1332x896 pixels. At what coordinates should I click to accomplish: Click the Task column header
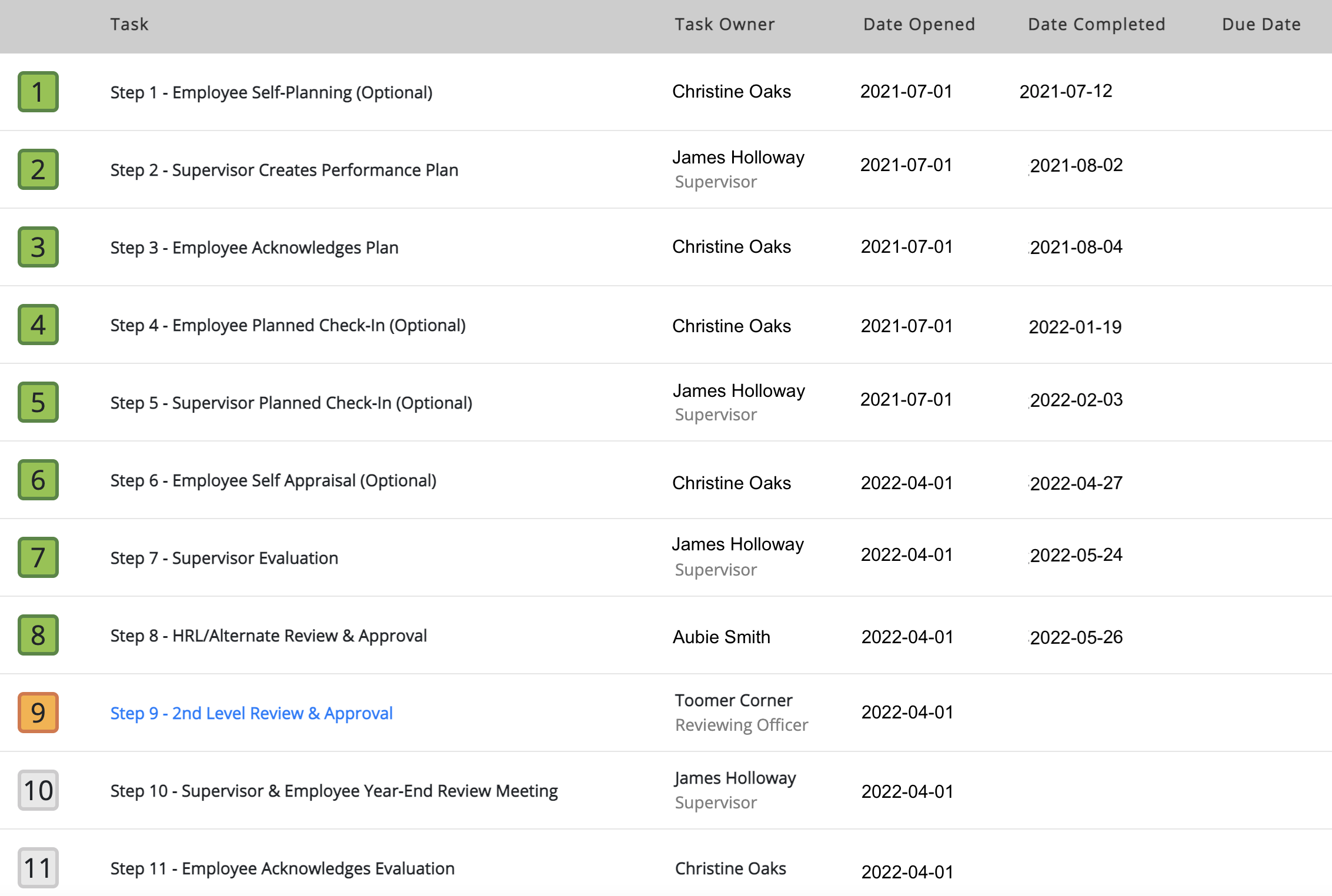click(x=129, y=24)
